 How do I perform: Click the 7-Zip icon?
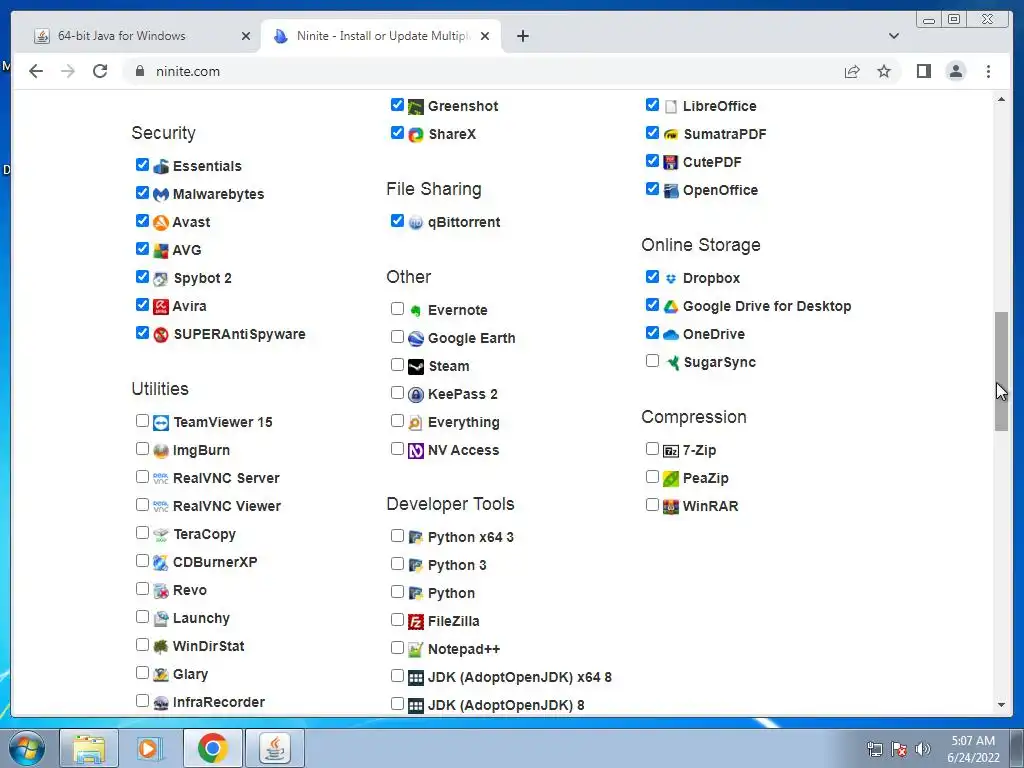(671, 451)
